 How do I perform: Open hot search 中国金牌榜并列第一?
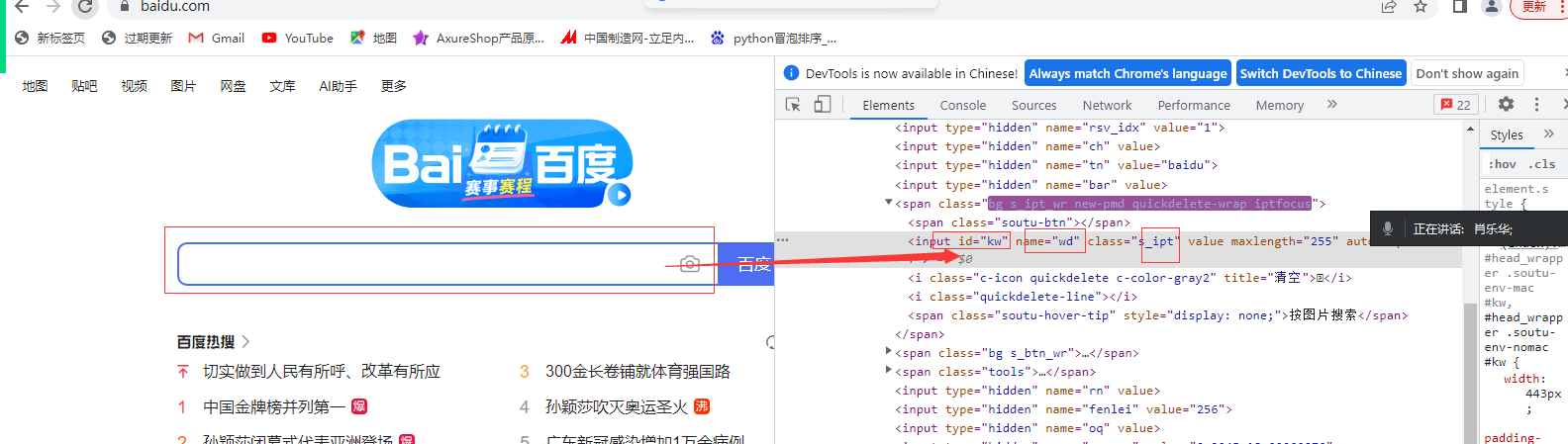(274, 406)
